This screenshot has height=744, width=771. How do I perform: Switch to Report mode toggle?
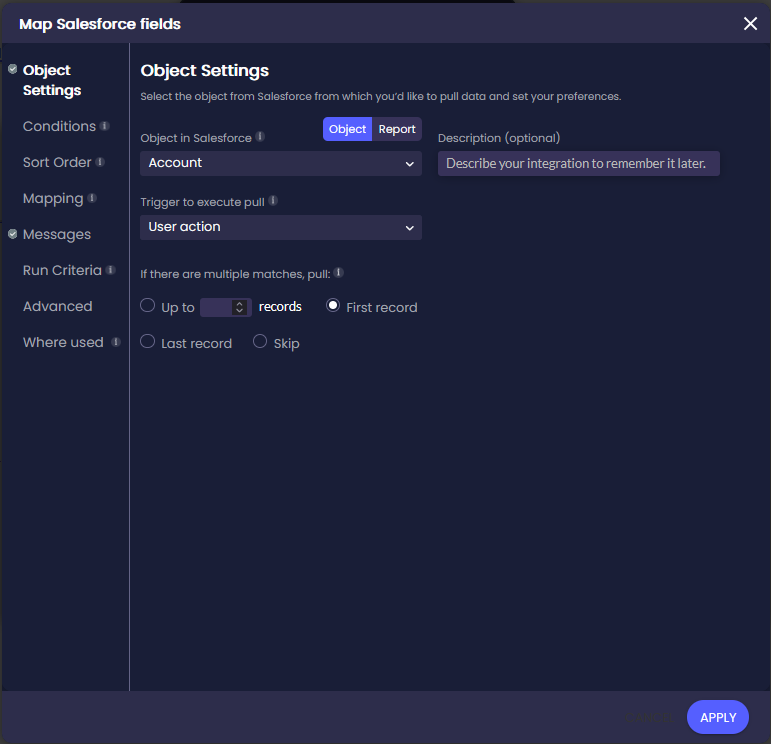click(397, 129)
